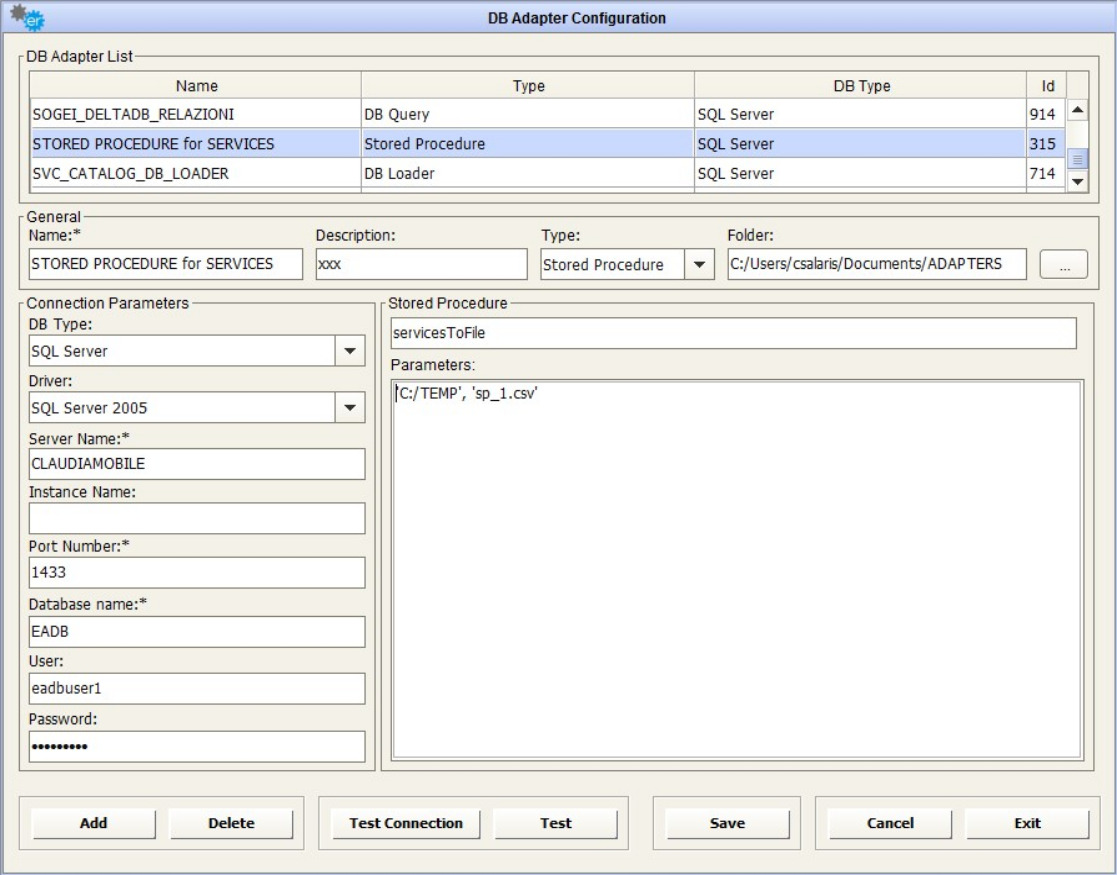The height and width of the screenshot is (875, 1117).
Task: Click inside the Port Number field
Action: coord(197,573)
